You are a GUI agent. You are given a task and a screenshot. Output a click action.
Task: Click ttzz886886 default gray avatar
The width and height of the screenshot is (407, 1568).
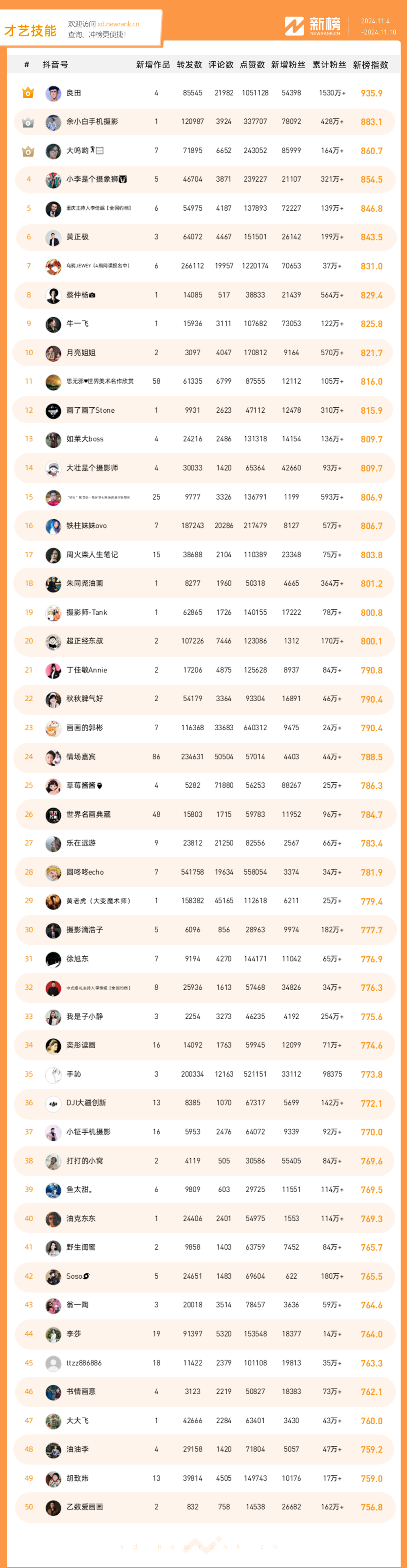(x=54, y=1363)
